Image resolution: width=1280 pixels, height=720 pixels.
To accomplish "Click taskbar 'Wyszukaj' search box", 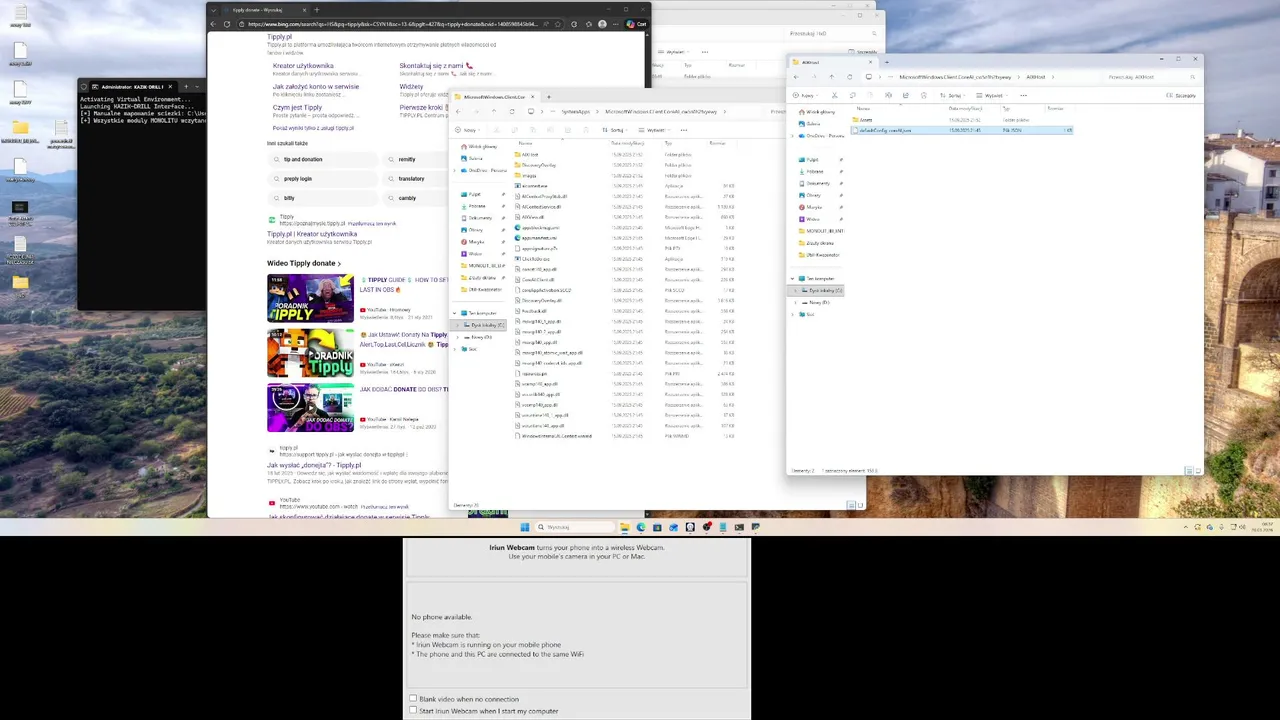I will [575, 527].
